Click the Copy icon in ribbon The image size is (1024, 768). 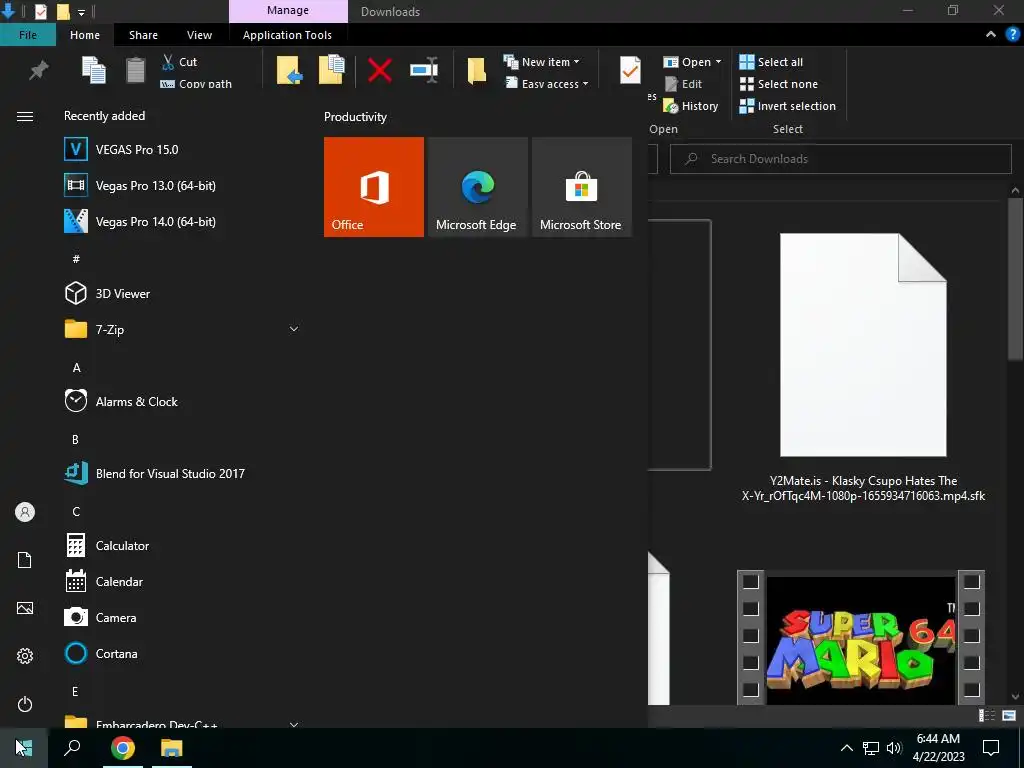[94, 70]
